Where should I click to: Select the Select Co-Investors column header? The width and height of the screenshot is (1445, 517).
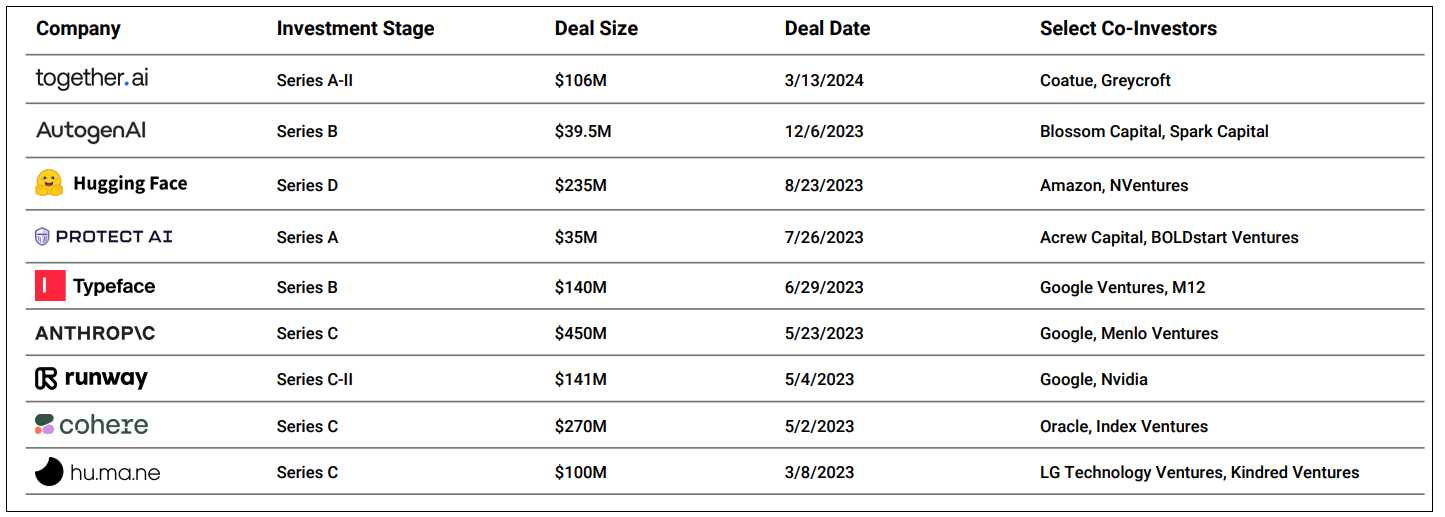(1128, 29)
